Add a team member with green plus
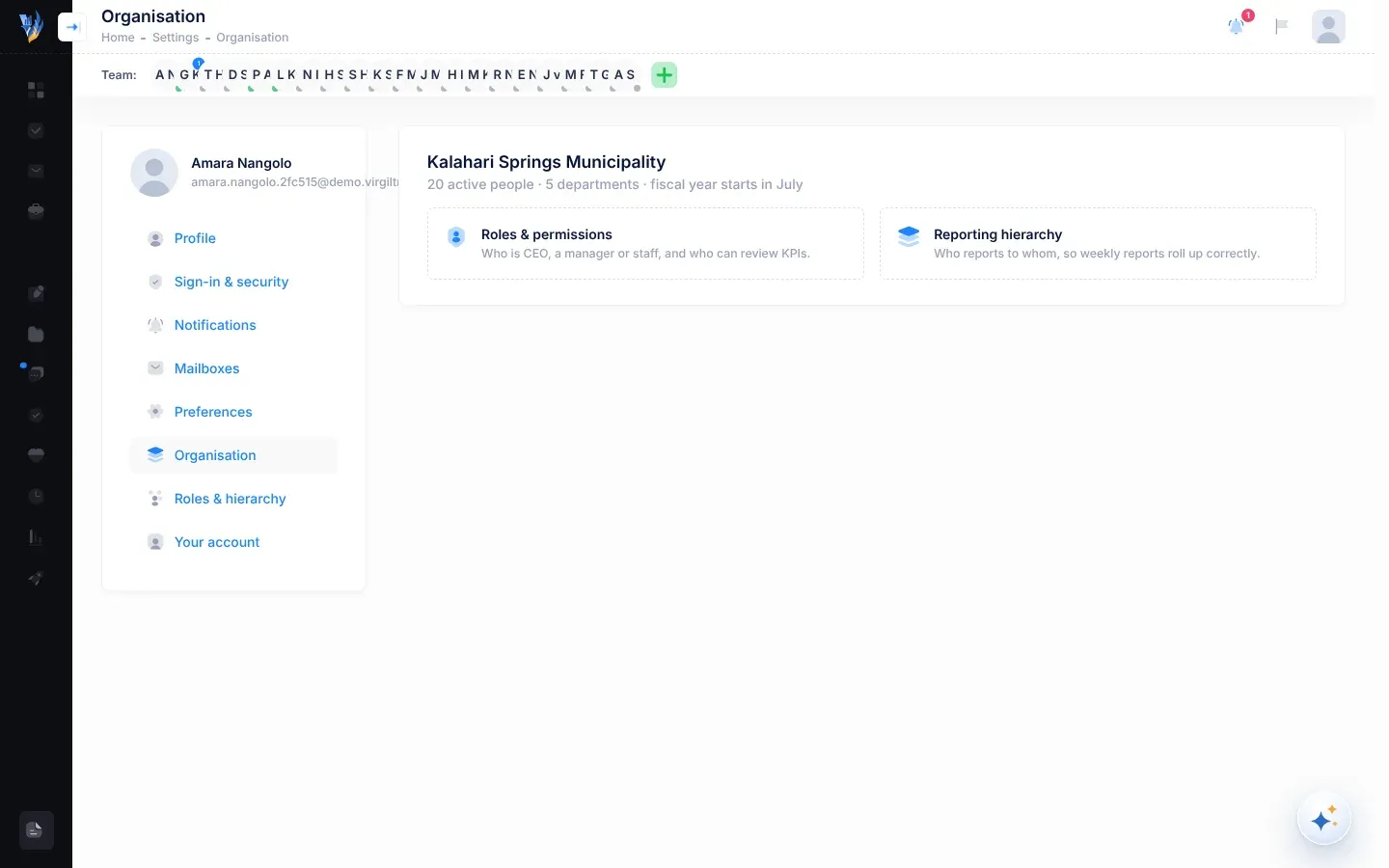 point(664,75)
